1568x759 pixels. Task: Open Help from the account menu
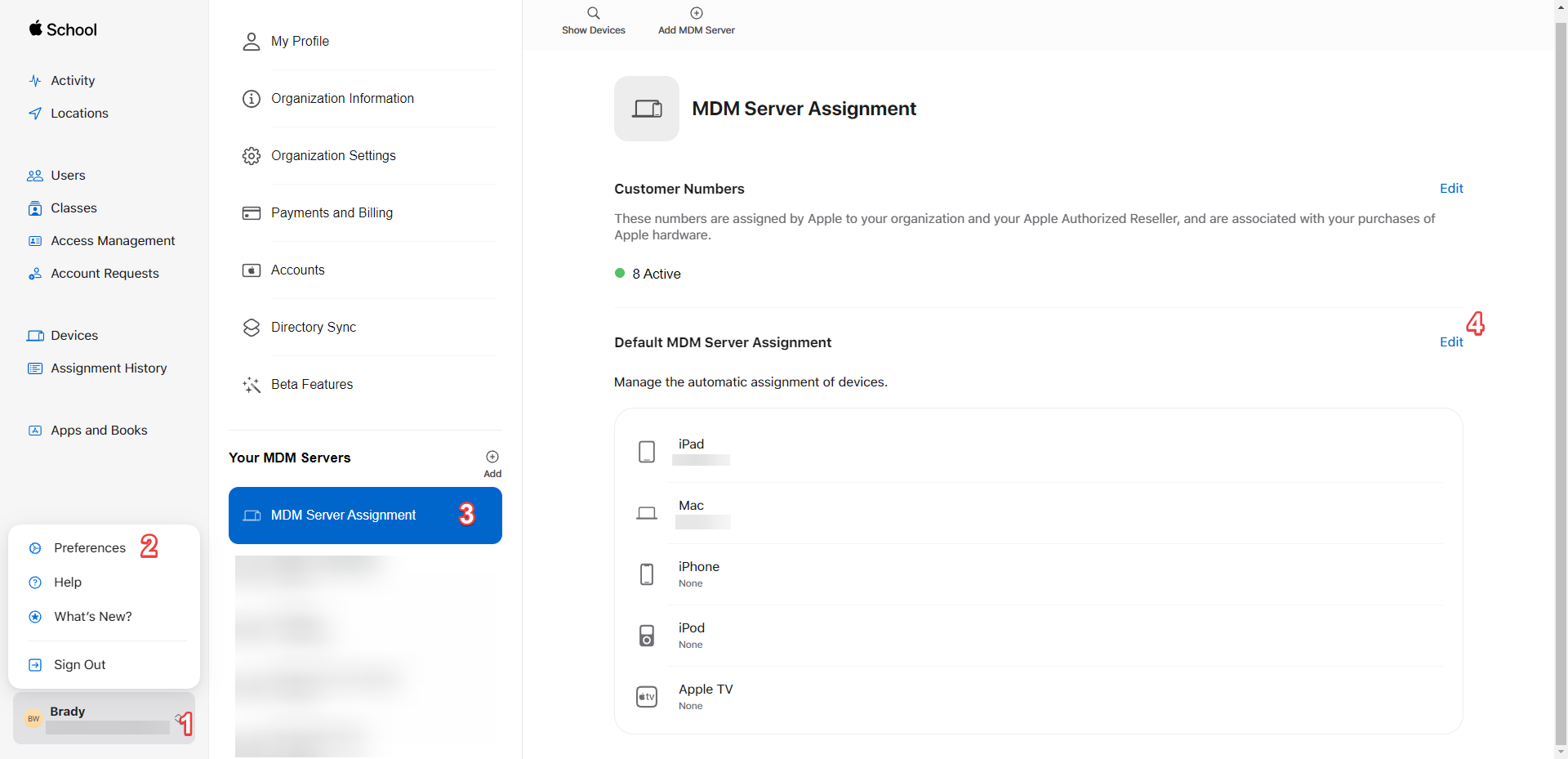pyautogui.click(x=67, y=582)
